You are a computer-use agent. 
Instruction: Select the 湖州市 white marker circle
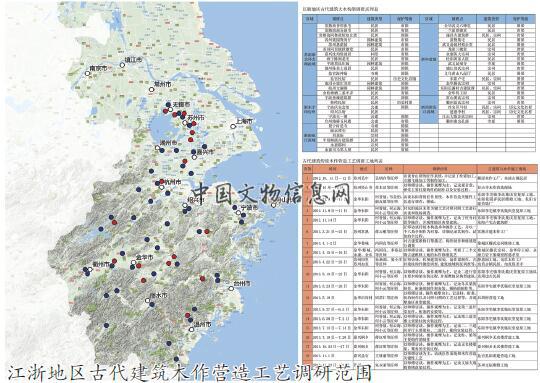click(x=157, y=147)
